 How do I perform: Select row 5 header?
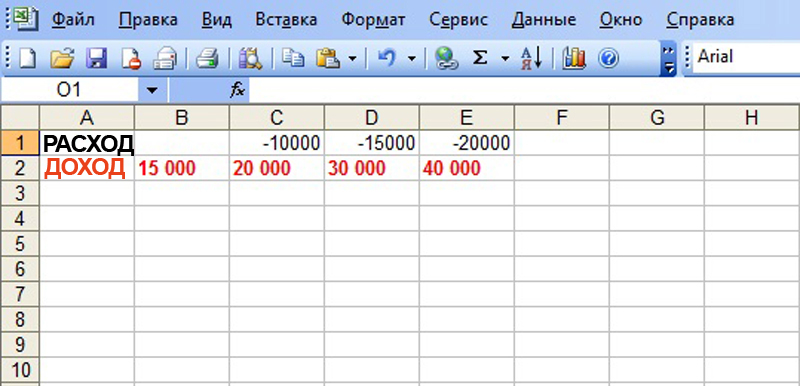[x=20, y=244]
